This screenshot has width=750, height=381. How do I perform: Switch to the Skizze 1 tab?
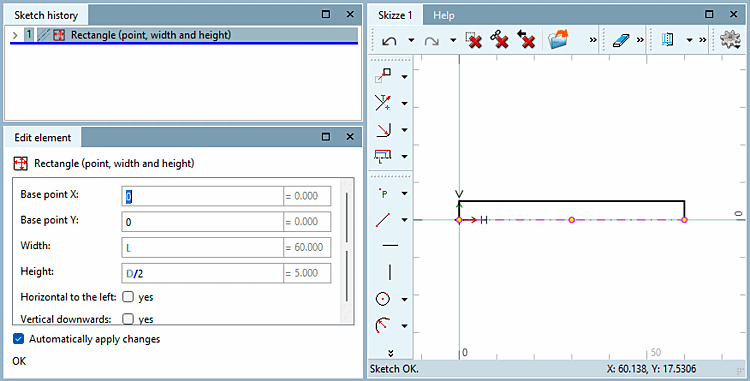tap(395, 15)
